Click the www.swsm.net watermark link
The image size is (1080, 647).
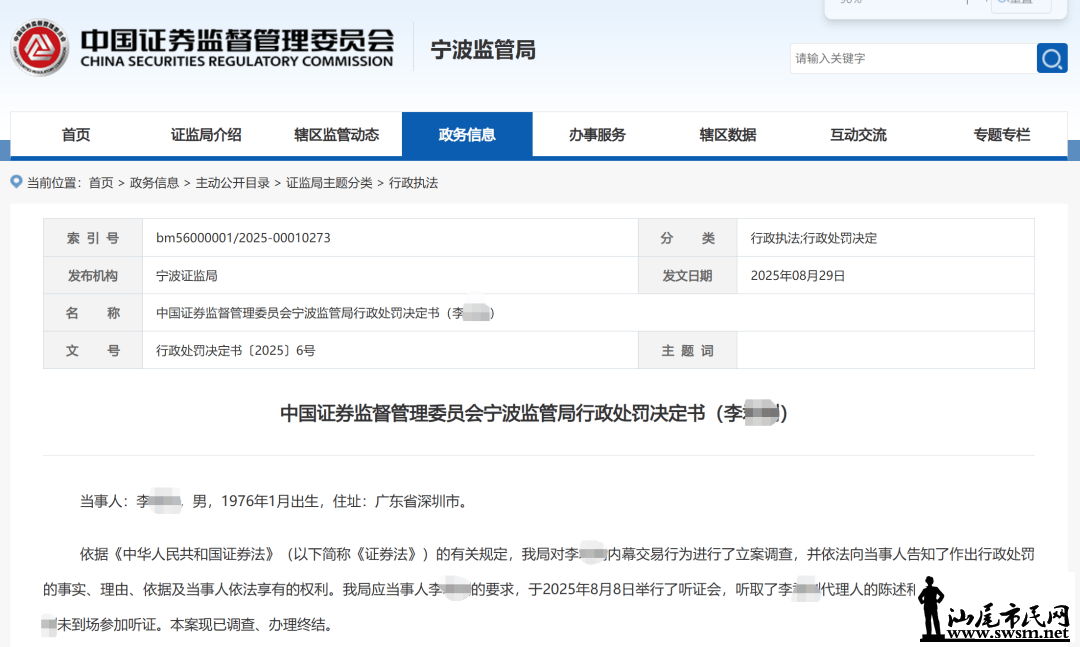1010,632
